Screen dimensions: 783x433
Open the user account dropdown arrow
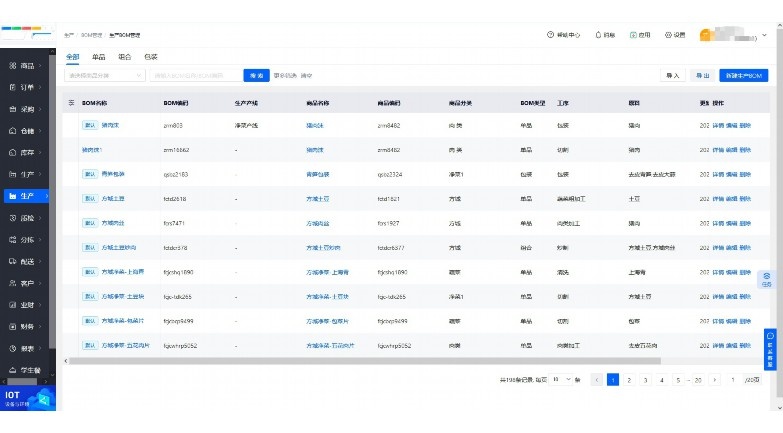[764, 35]
